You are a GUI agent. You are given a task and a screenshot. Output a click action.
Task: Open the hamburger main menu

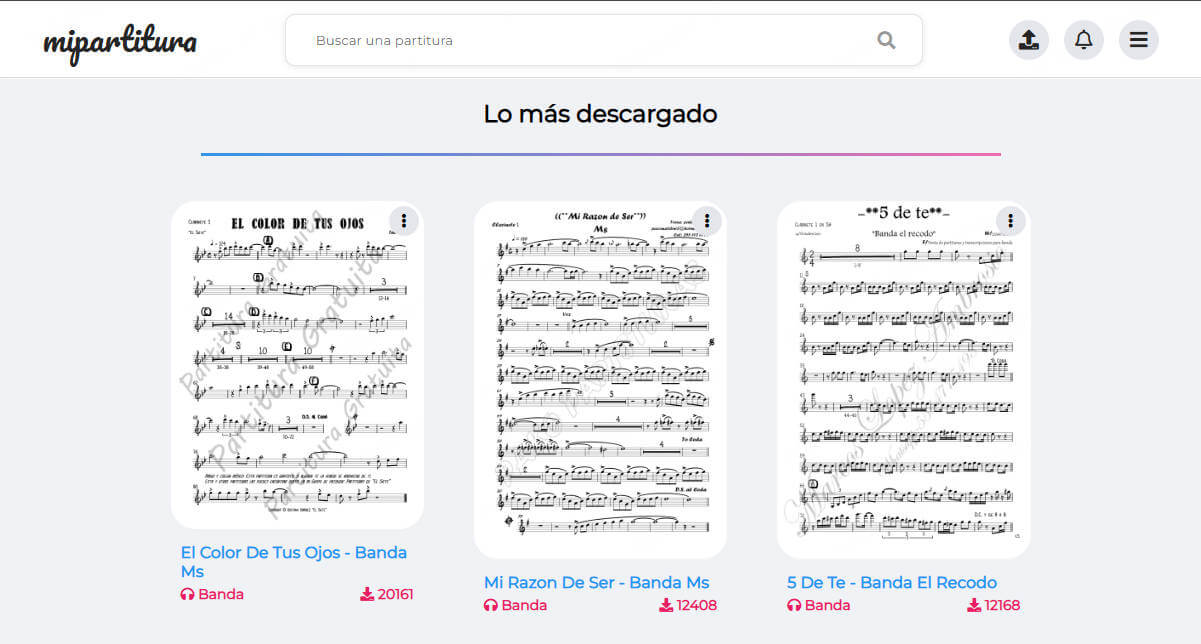pos(1138,40)
